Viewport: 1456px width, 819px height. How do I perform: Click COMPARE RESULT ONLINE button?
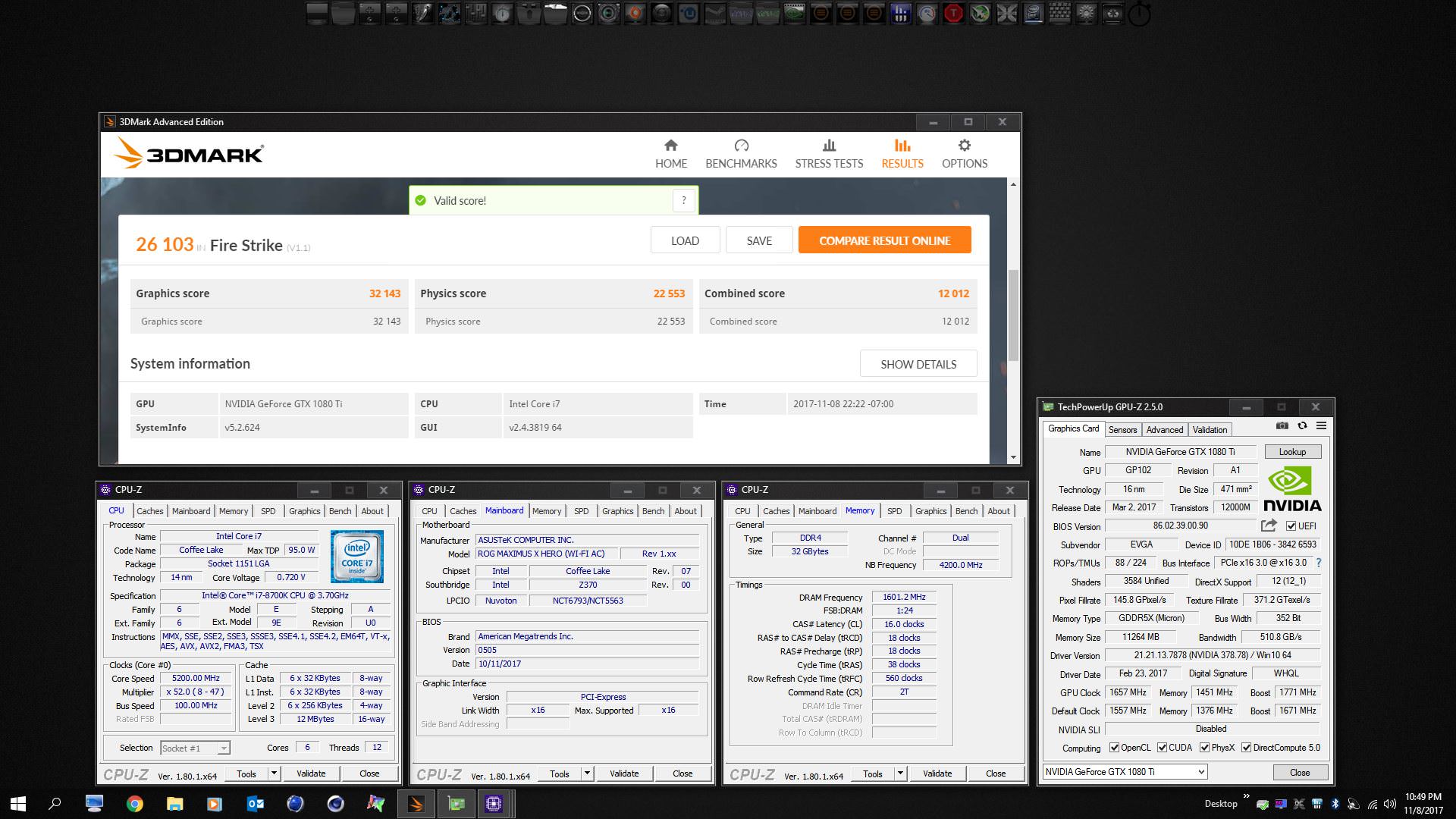[x=884, y=240]
